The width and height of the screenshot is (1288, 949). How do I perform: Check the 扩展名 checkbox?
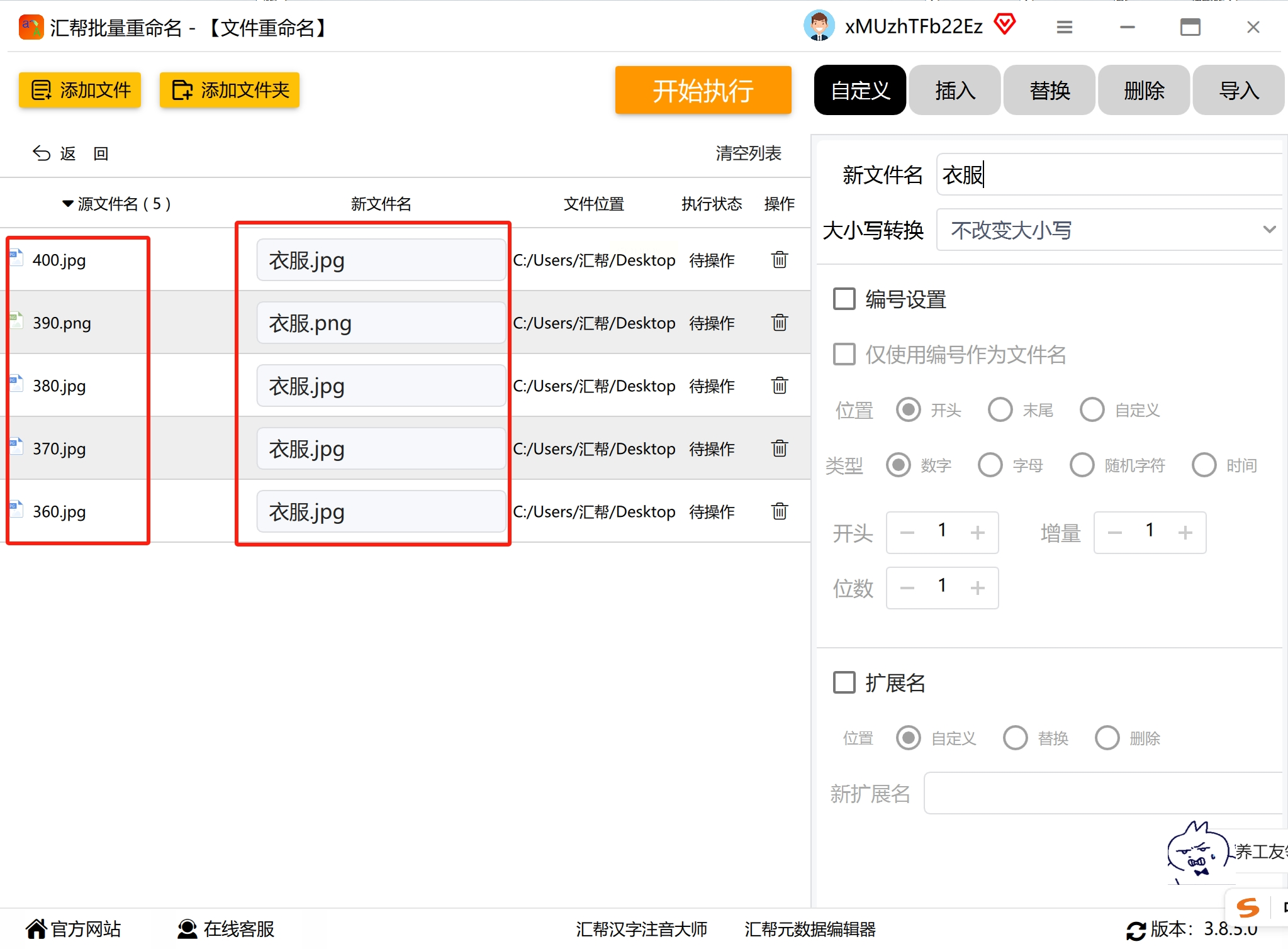(x=844, y=682)
